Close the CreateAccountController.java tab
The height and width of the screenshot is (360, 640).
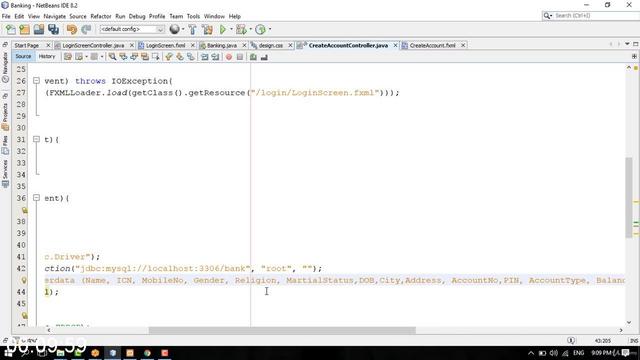(x=396, y=45)
